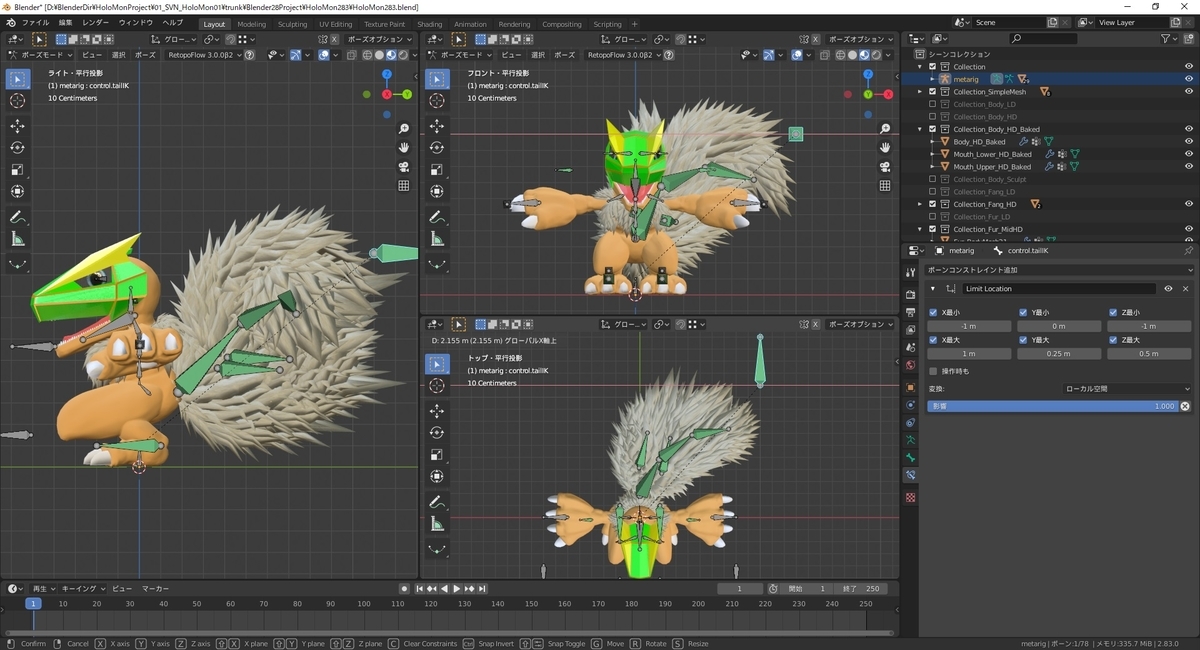Switch to the Sculpting workspace tab

(292, 24)
